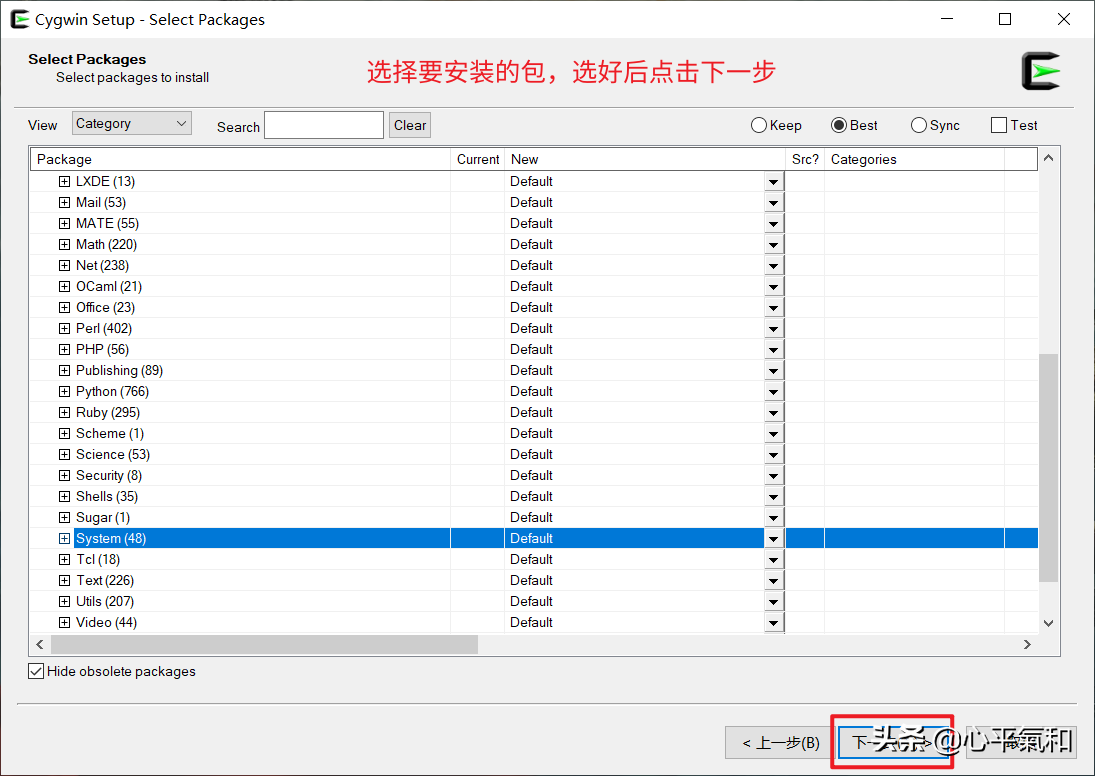Select the Sync radio button
The width and height of the screenshot is (1095, 776).
(918, 125)
